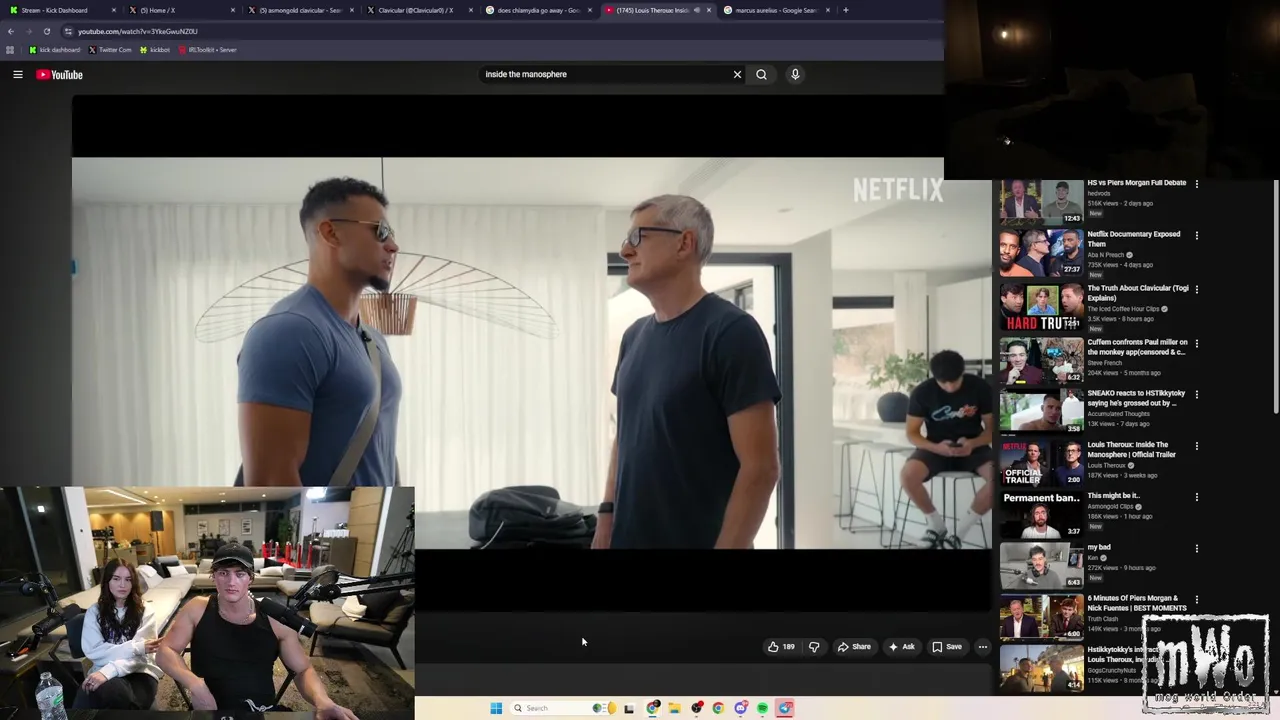
Task: Go forward in browser history
Action: [28, 31]
